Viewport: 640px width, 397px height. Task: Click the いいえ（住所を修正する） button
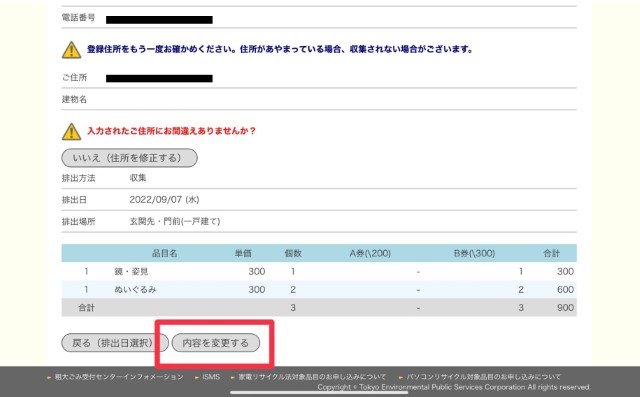pyautogui.click(x=129, y=158)
